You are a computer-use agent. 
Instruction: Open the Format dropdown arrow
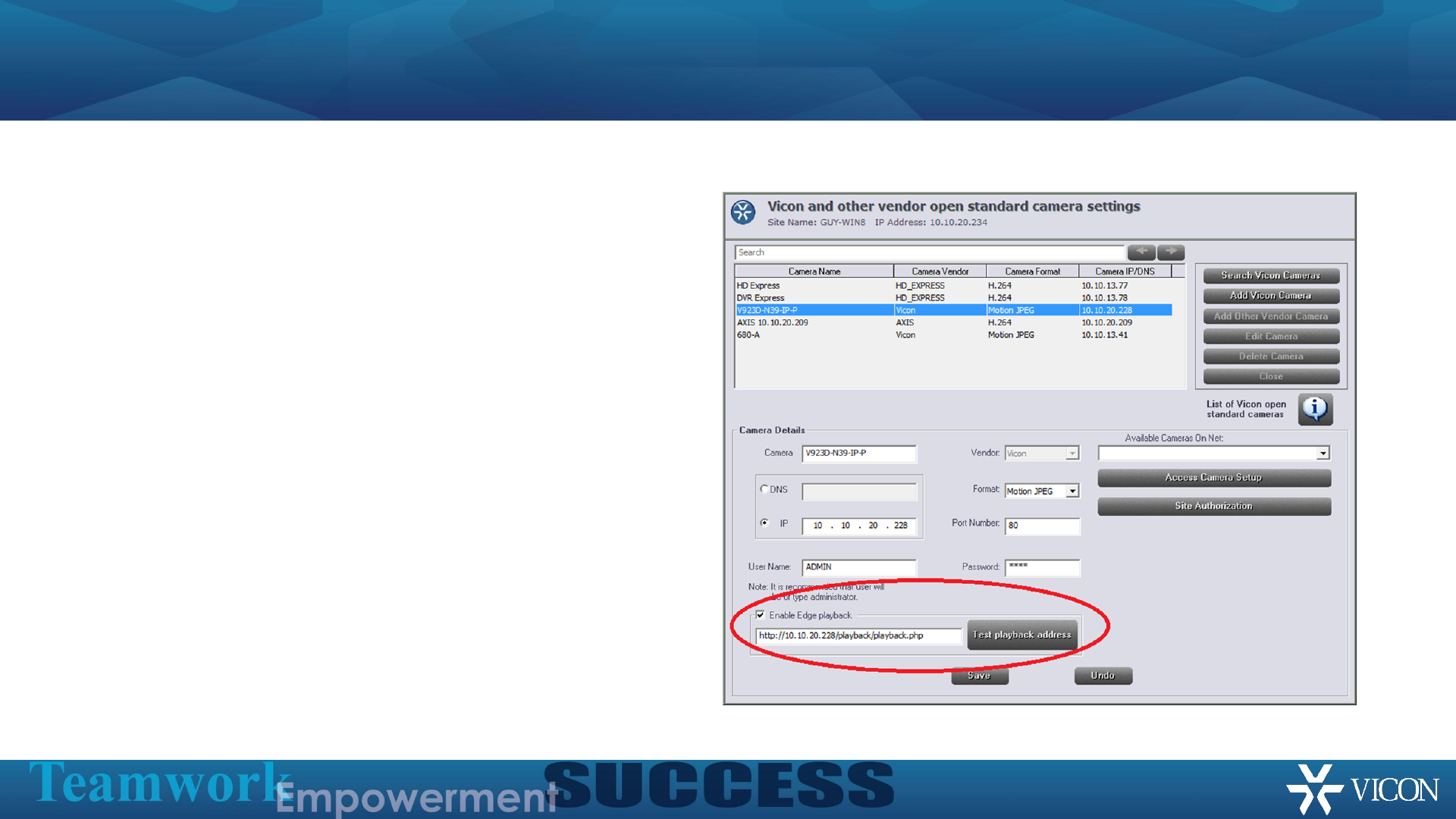[1072, 491]
